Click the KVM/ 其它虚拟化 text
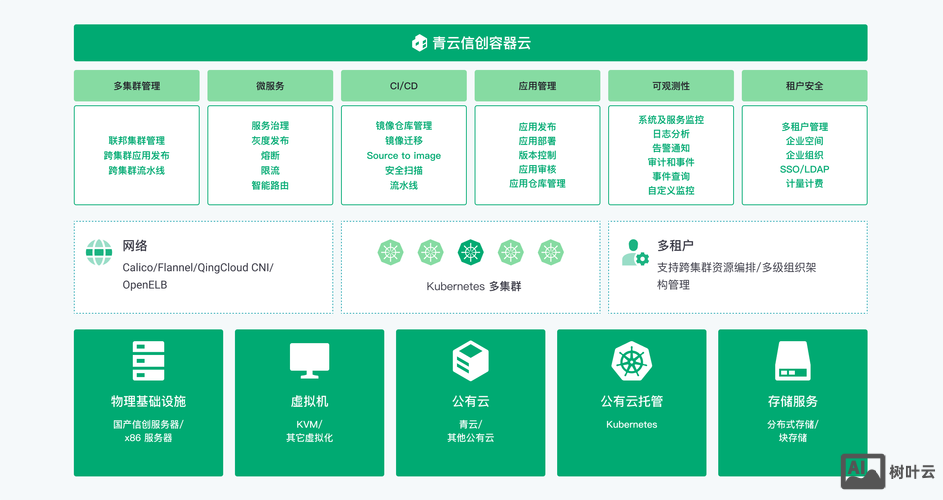The image size is (943, 500). coord(310,431)
